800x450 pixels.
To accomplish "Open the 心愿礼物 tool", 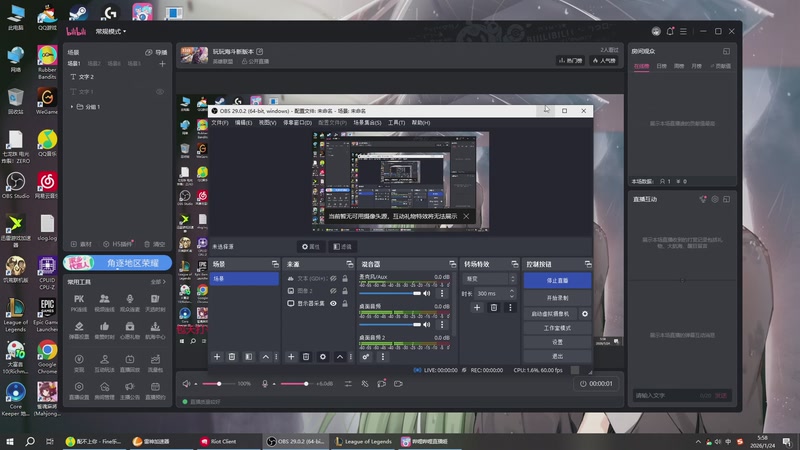I will coord(130,330).
